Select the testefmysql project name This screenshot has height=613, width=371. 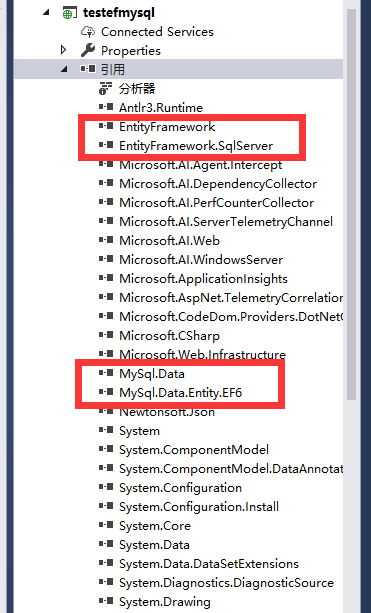pyautogui.click(x=119, y=13)
